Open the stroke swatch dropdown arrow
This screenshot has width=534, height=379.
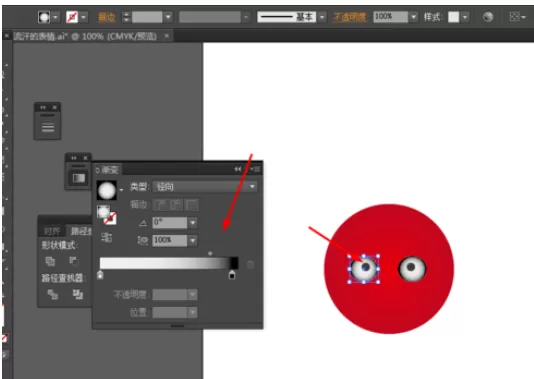point(84,17)
